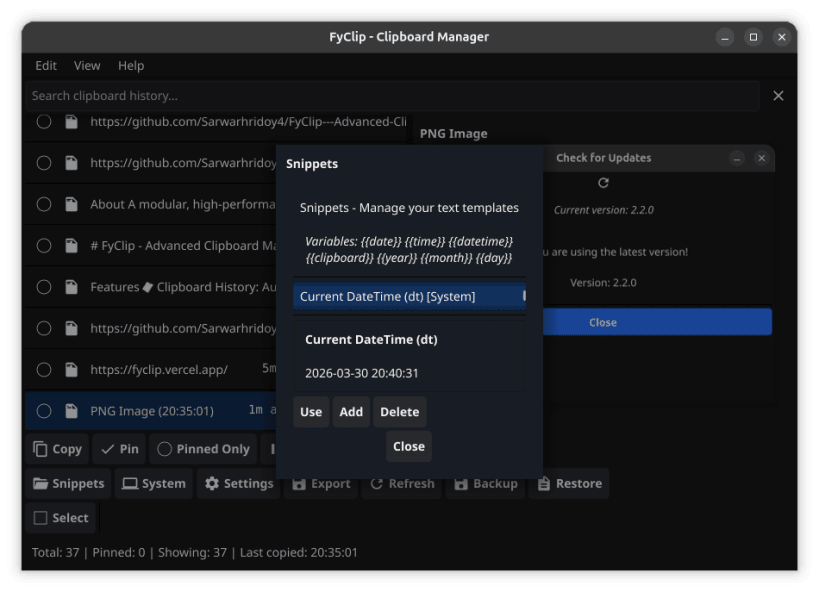
Task: Open Settings with gear icon
Action: (x=239, y=484)
